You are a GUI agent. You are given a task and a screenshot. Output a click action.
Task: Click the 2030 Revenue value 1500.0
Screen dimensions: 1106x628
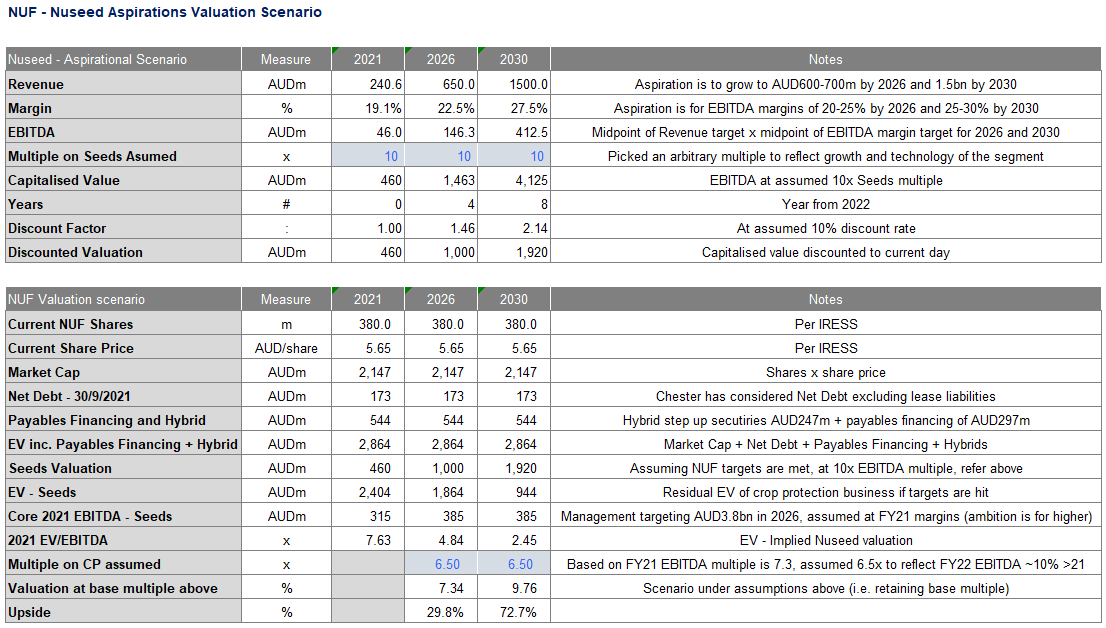pos(514,85)
